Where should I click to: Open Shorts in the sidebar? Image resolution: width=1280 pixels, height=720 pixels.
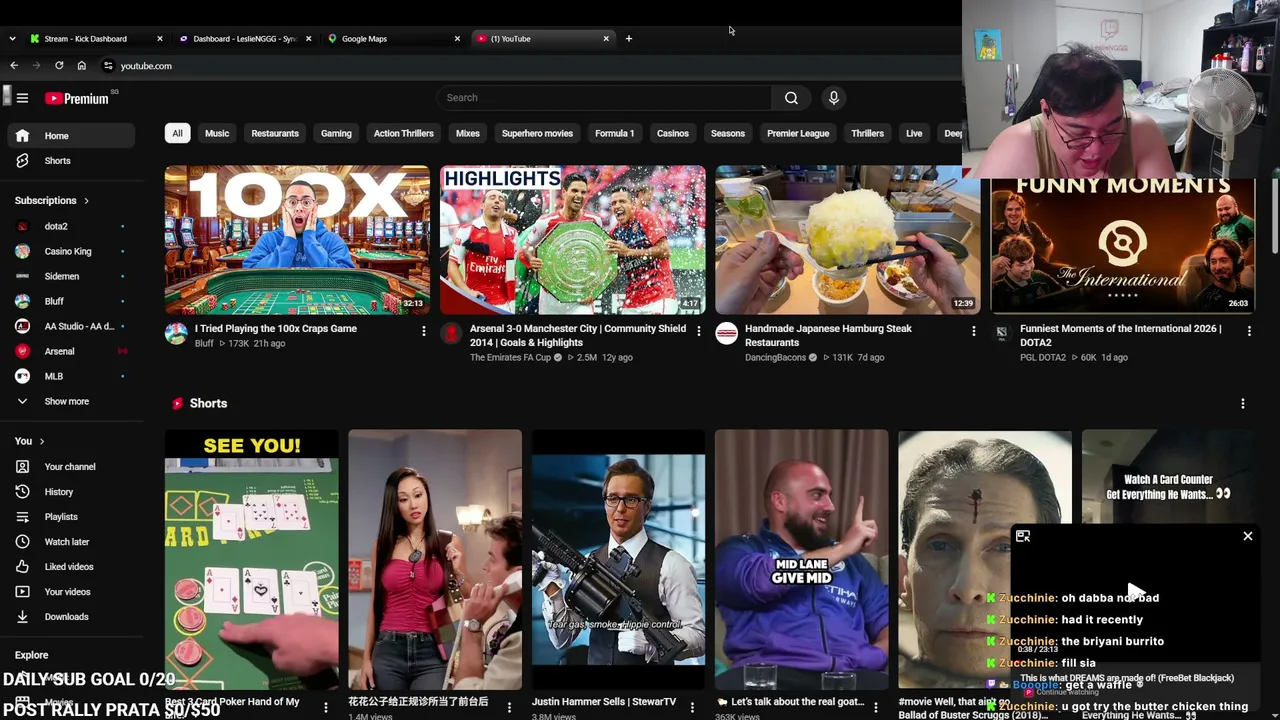coord(70,161)
